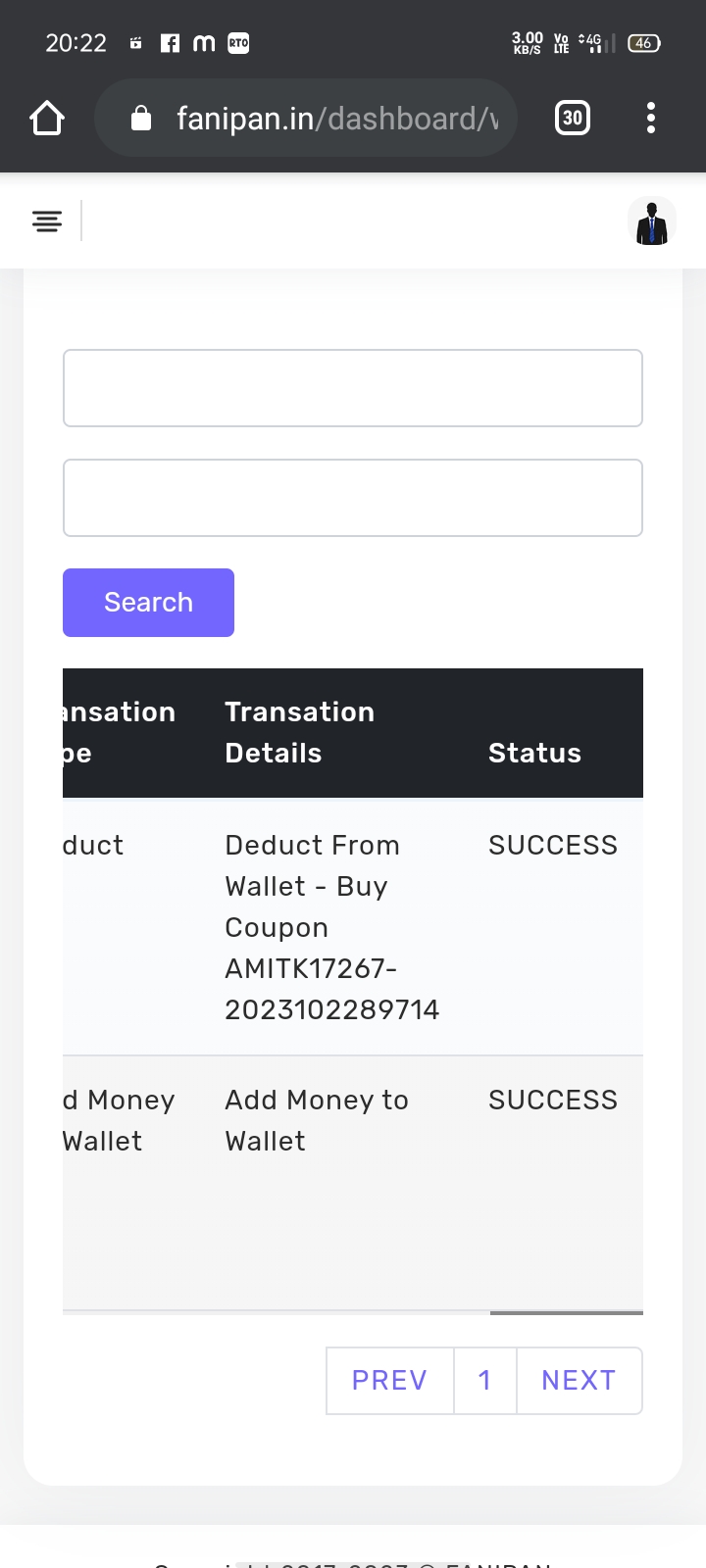Click the Status column header
The height and width of the screenshot is (1568, 706).
tap(534, 753)
